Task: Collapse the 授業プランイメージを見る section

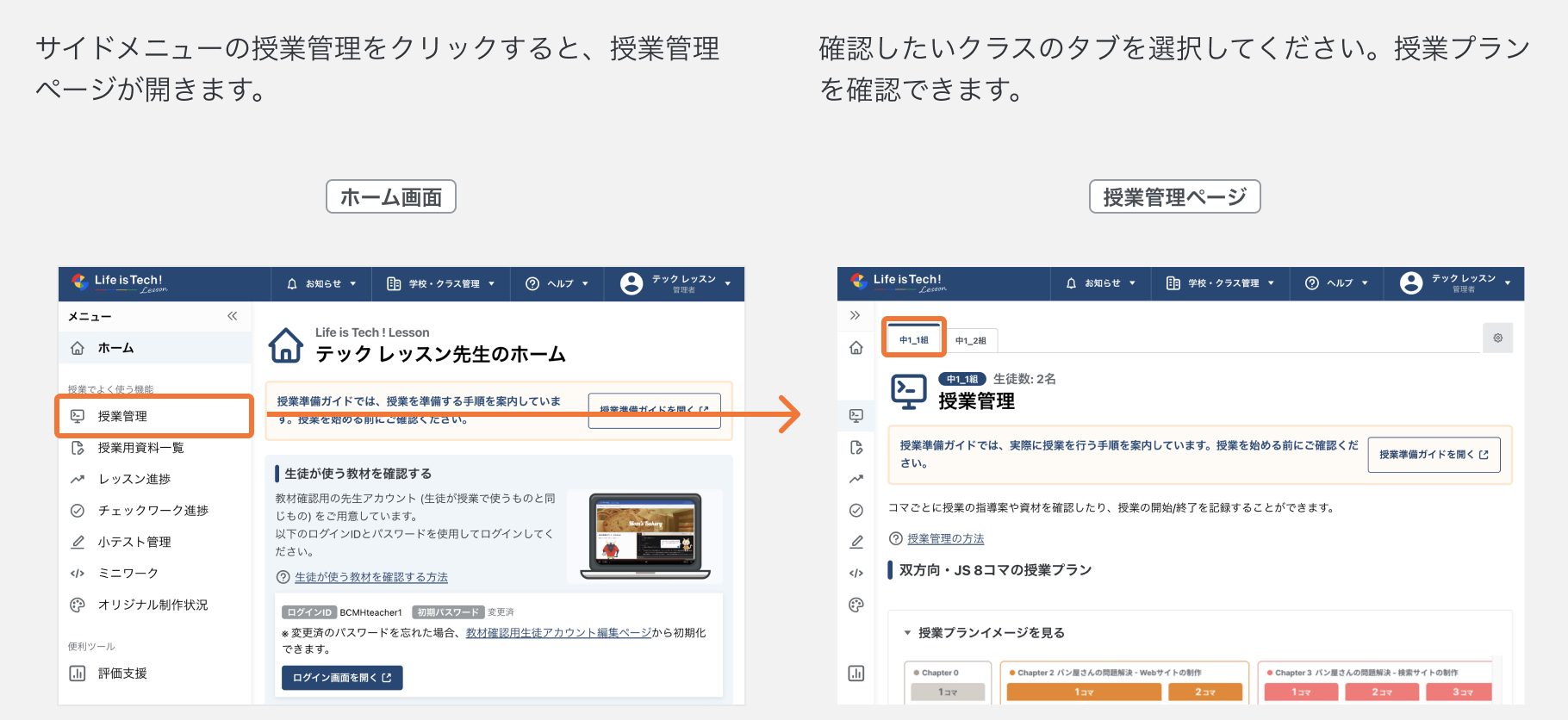Action: pos(984,633)
